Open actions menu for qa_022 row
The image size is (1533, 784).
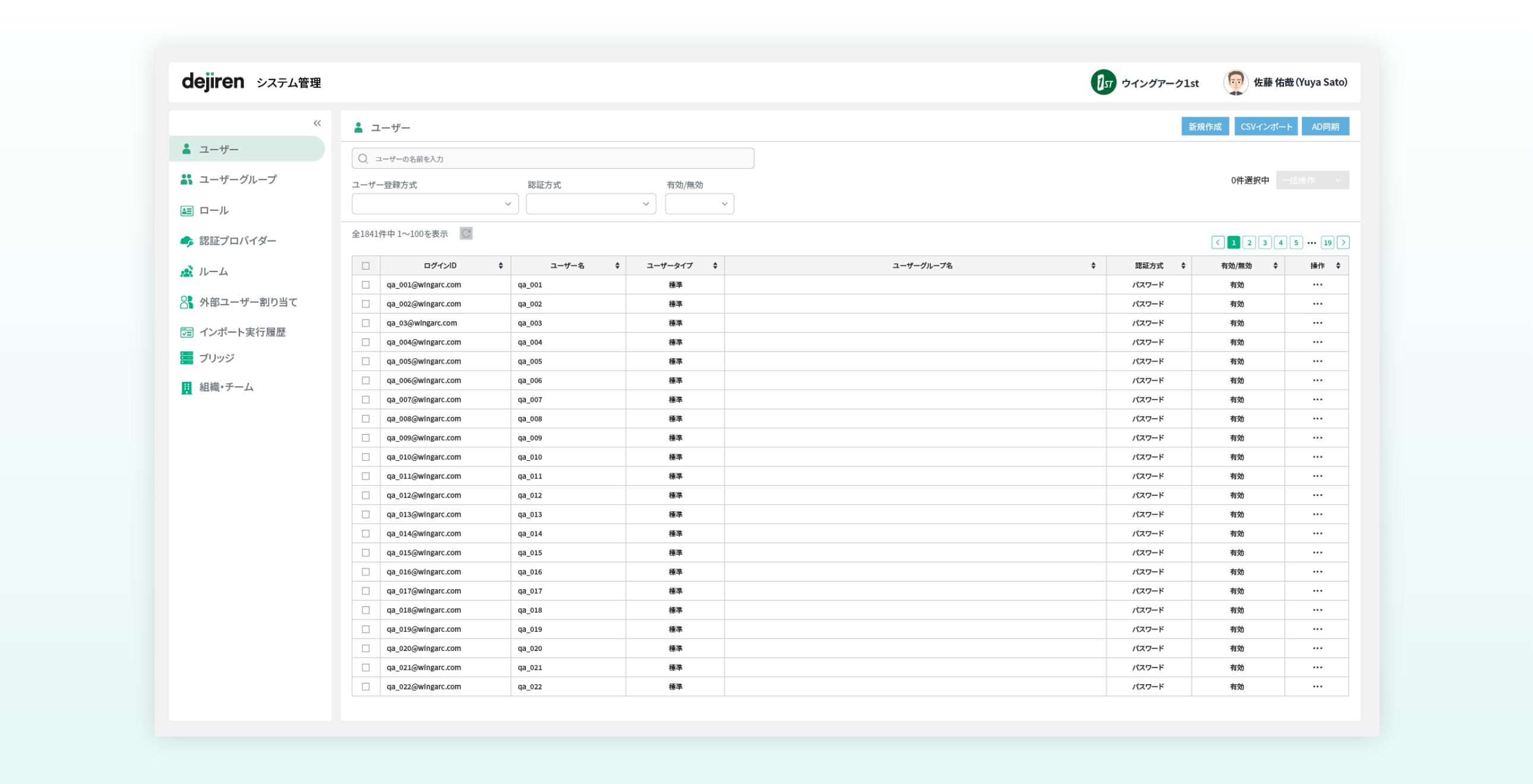[x=1317, y=687]
